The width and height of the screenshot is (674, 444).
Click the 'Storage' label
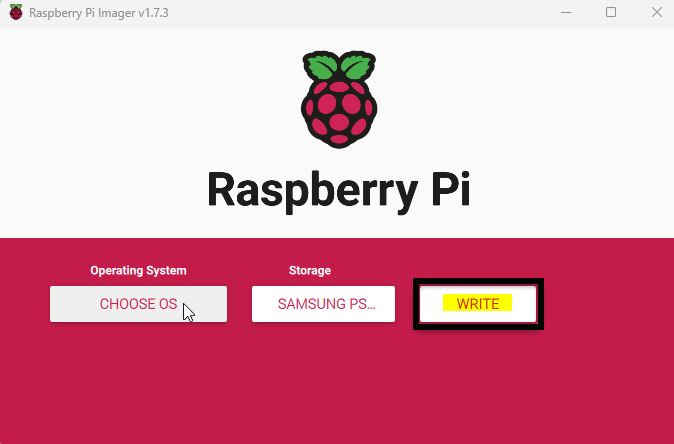click(310, 270)
